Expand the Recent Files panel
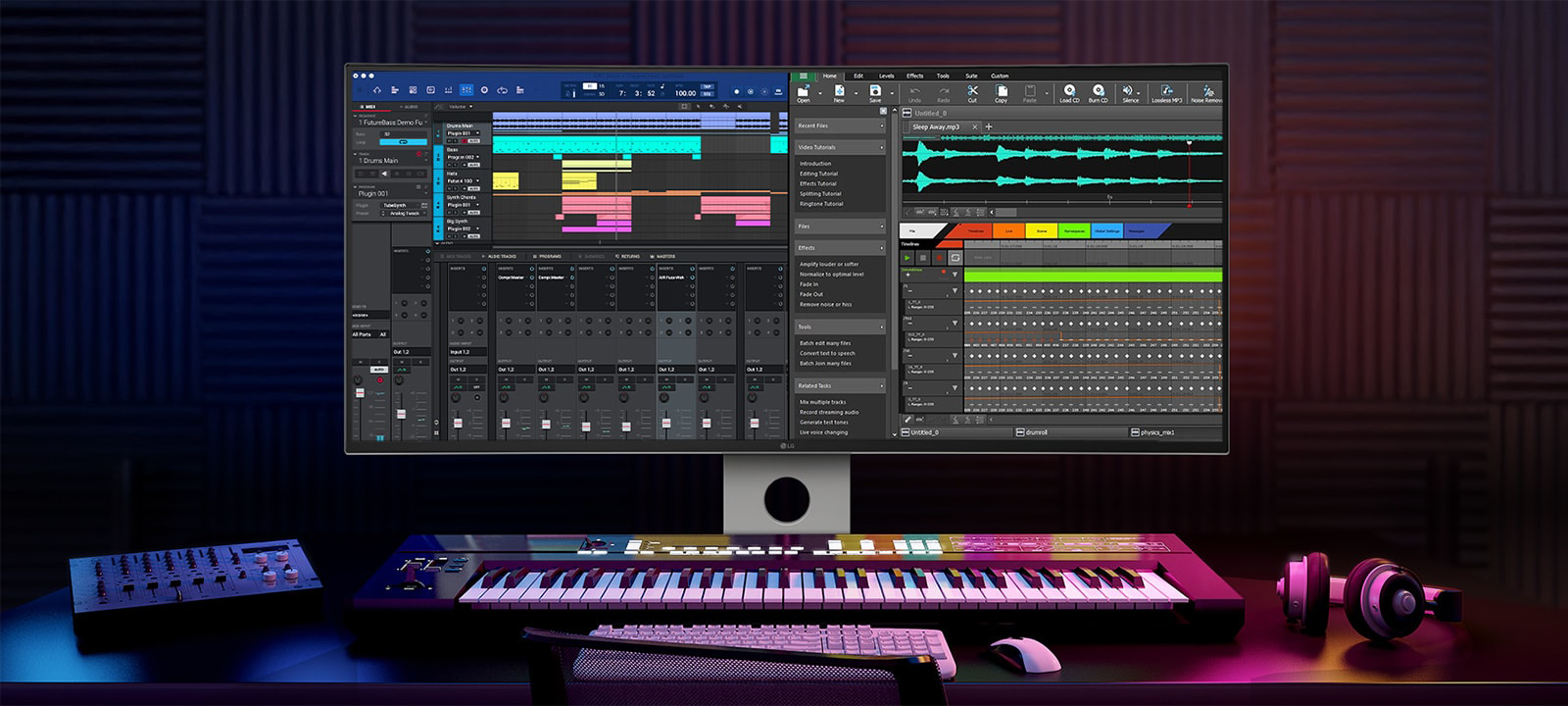The height and width of the screenshot is (706, 1568). click(x=881, y=126)
